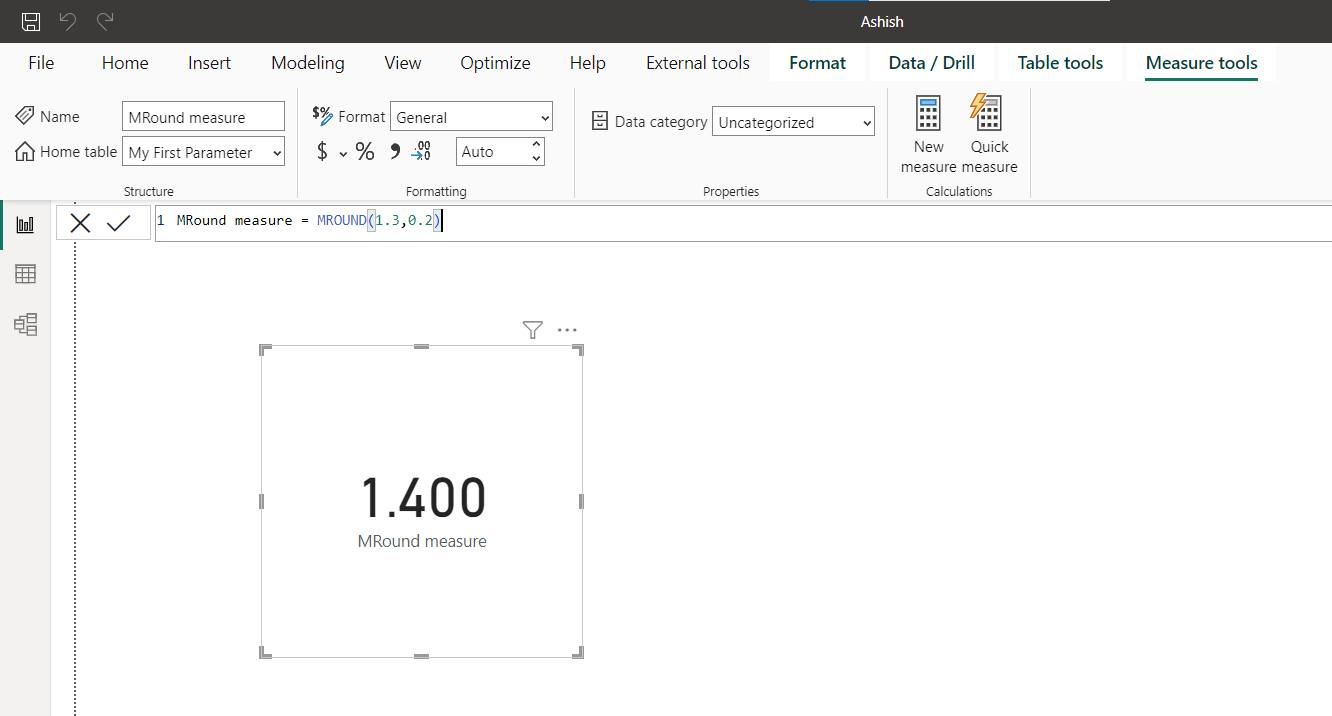Toggle the thousands separator comma
This screenshot has width=1332, height=716.
pos(393,151)
